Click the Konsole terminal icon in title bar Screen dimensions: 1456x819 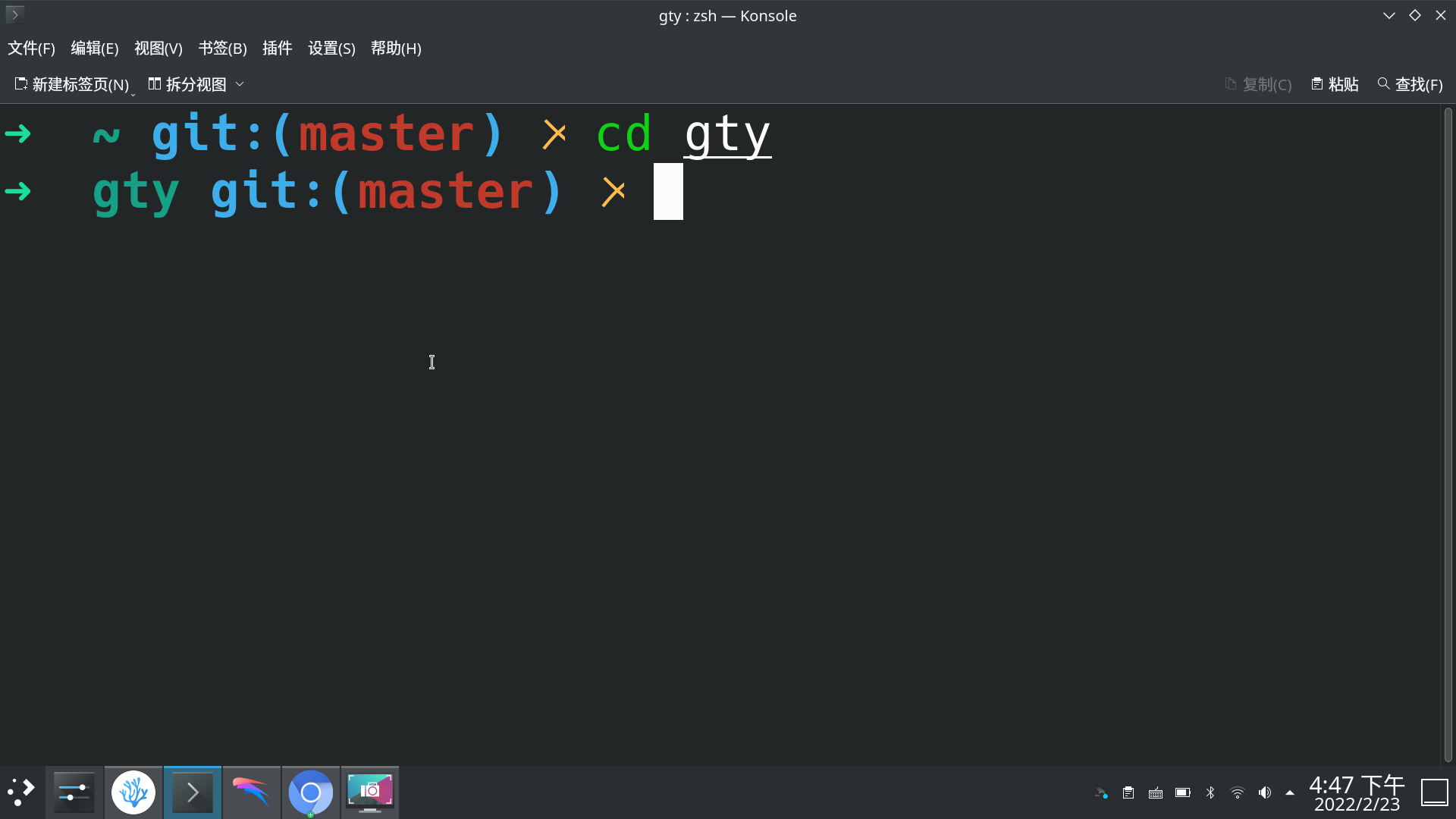coord(14,14)
